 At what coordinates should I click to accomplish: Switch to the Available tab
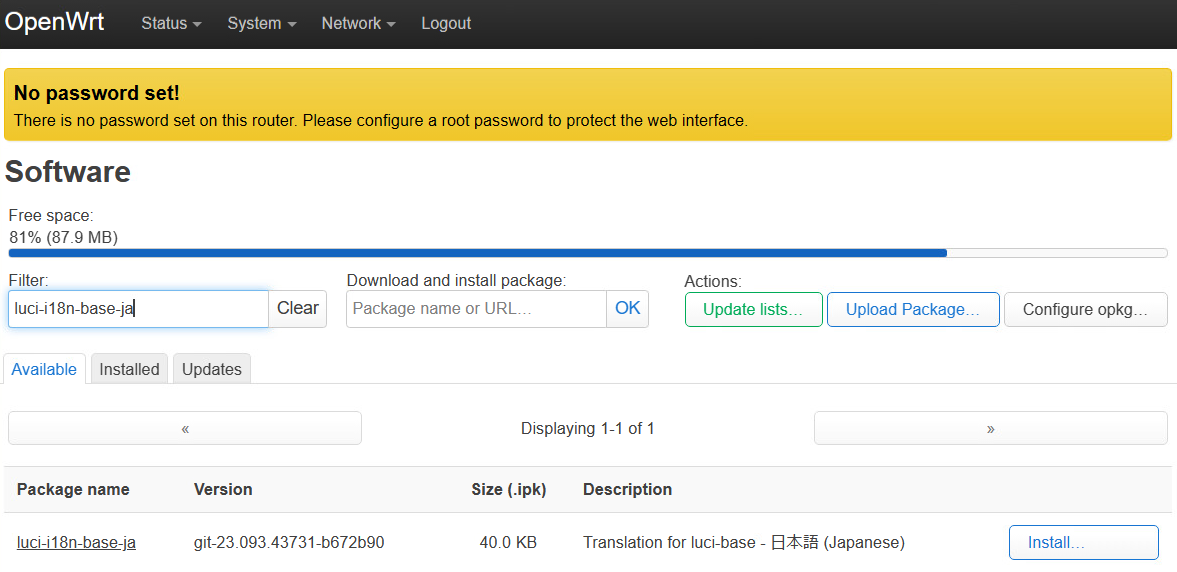[44, 369]
